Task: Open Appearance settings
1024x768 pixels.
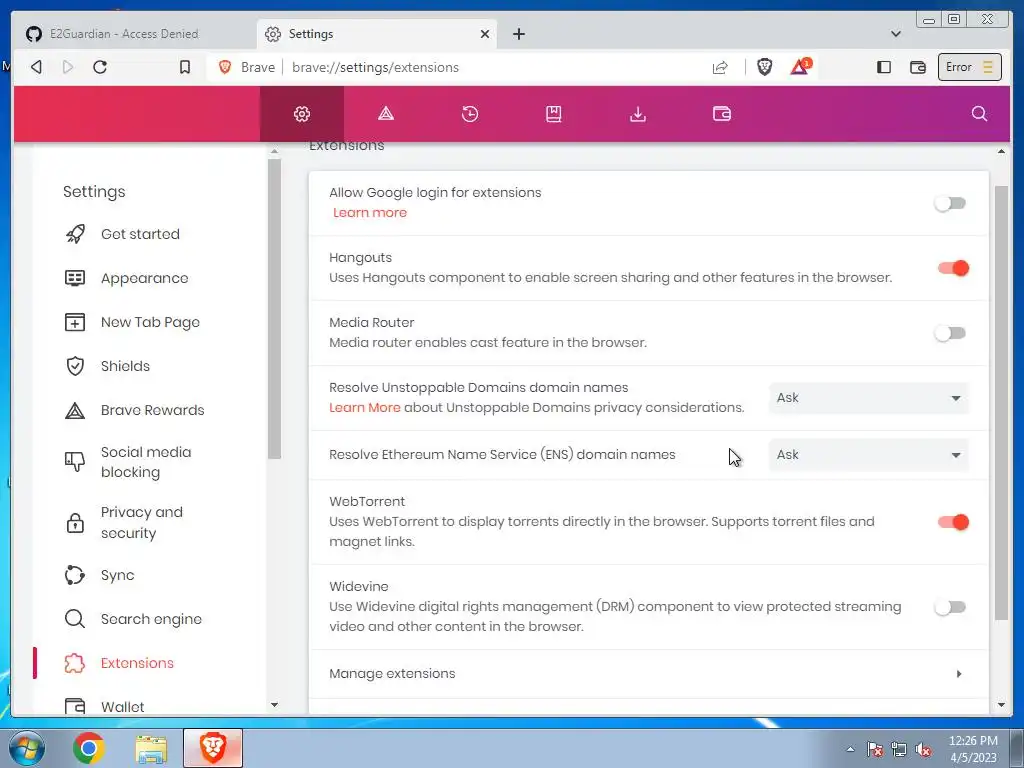Action: [x=144, y=278]
